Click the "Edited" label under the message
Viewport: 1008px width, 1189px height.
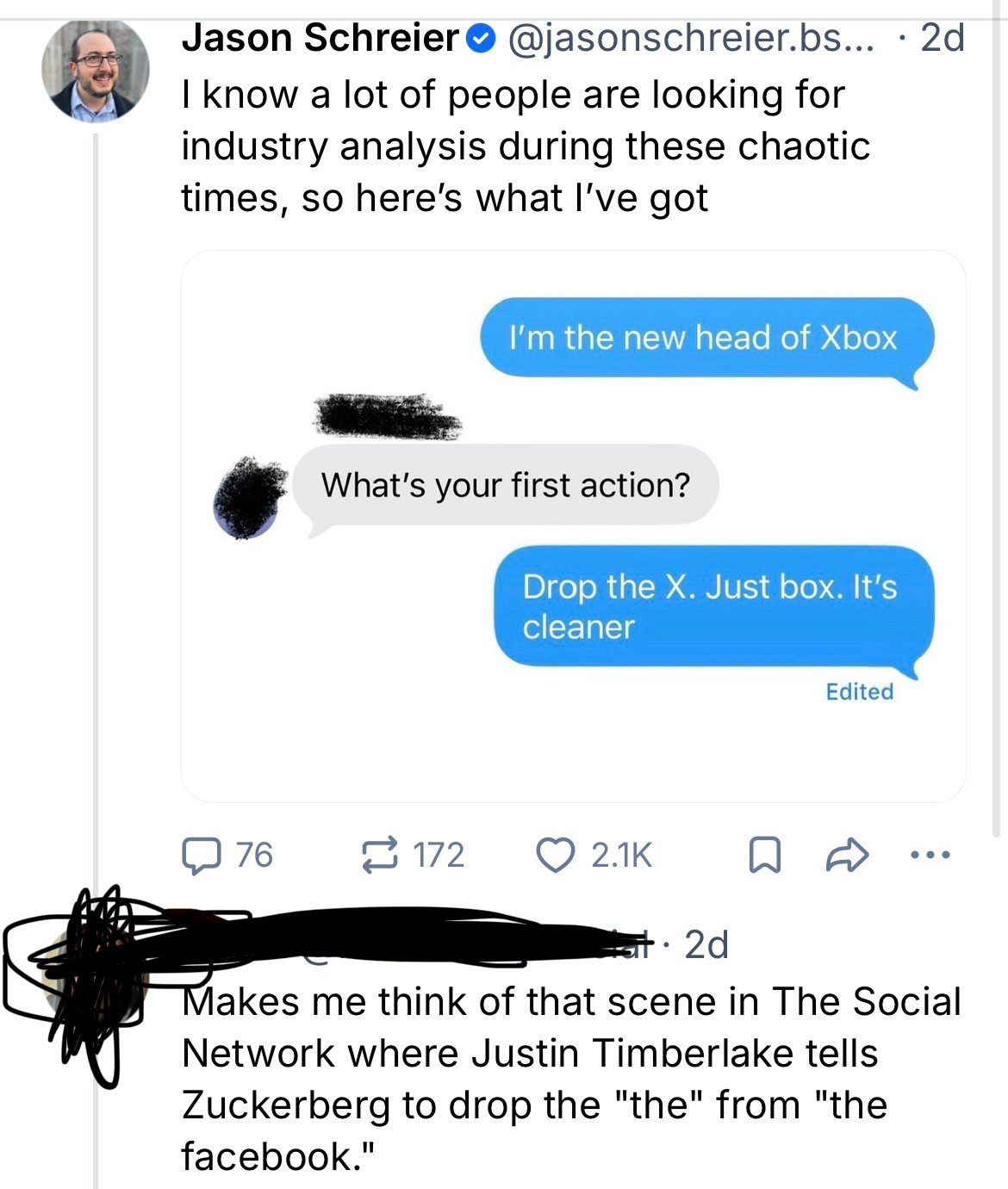[859, 692]
